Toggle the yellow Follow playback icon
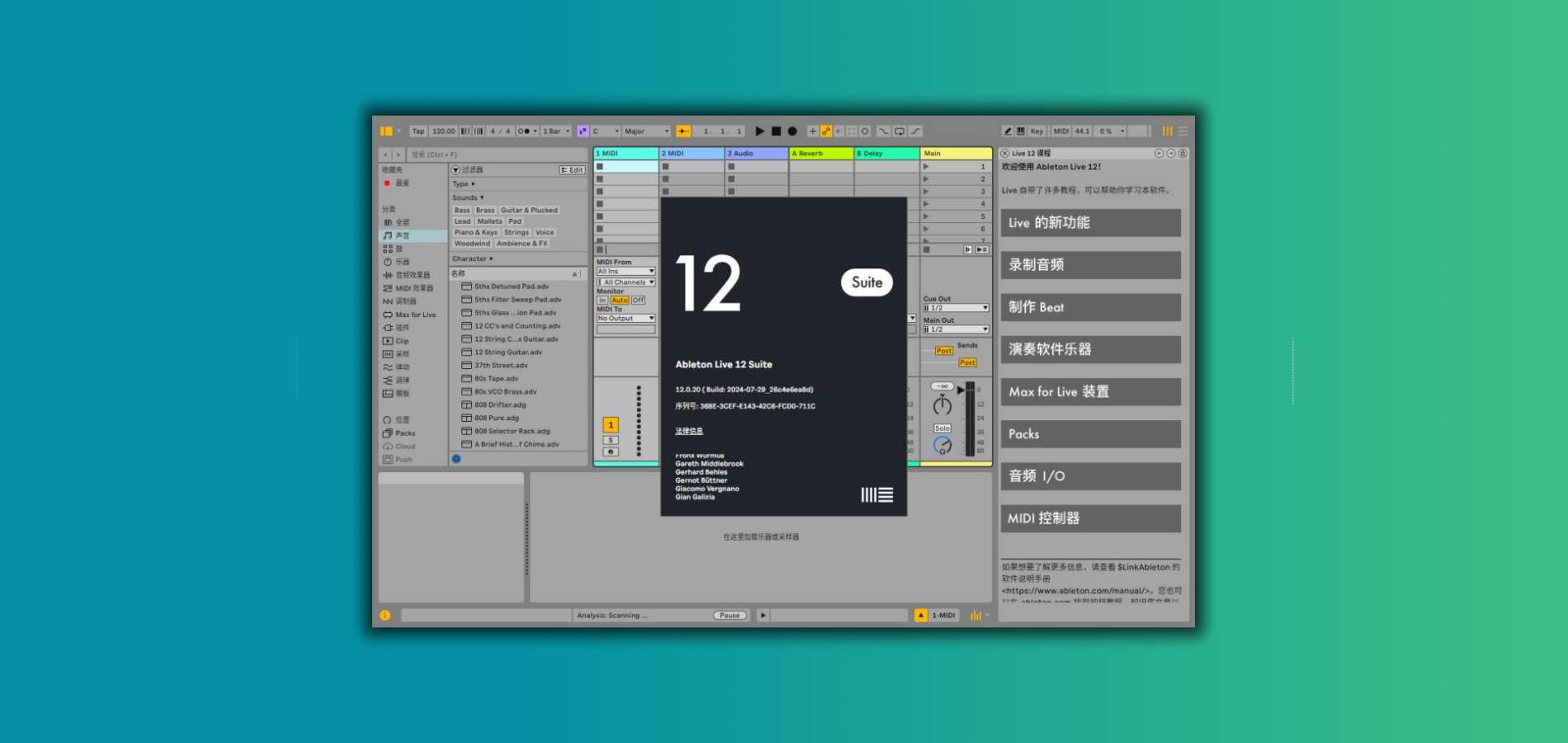The image size is (1568, 743). pyautogui.click(x=683, y=131)
